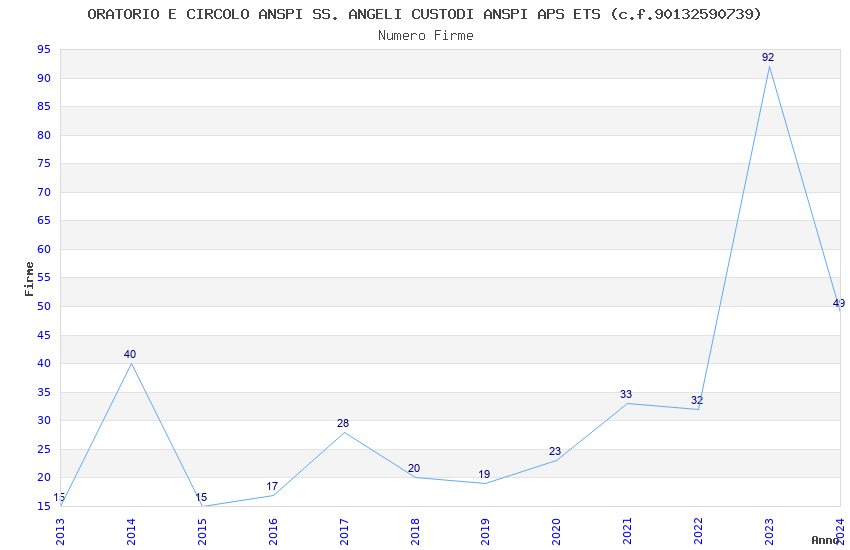Click the chart title ORATORIO E CIRCOLO ANSPI
850x550 pixels.
pyautogui.click(x=424, y=14)
